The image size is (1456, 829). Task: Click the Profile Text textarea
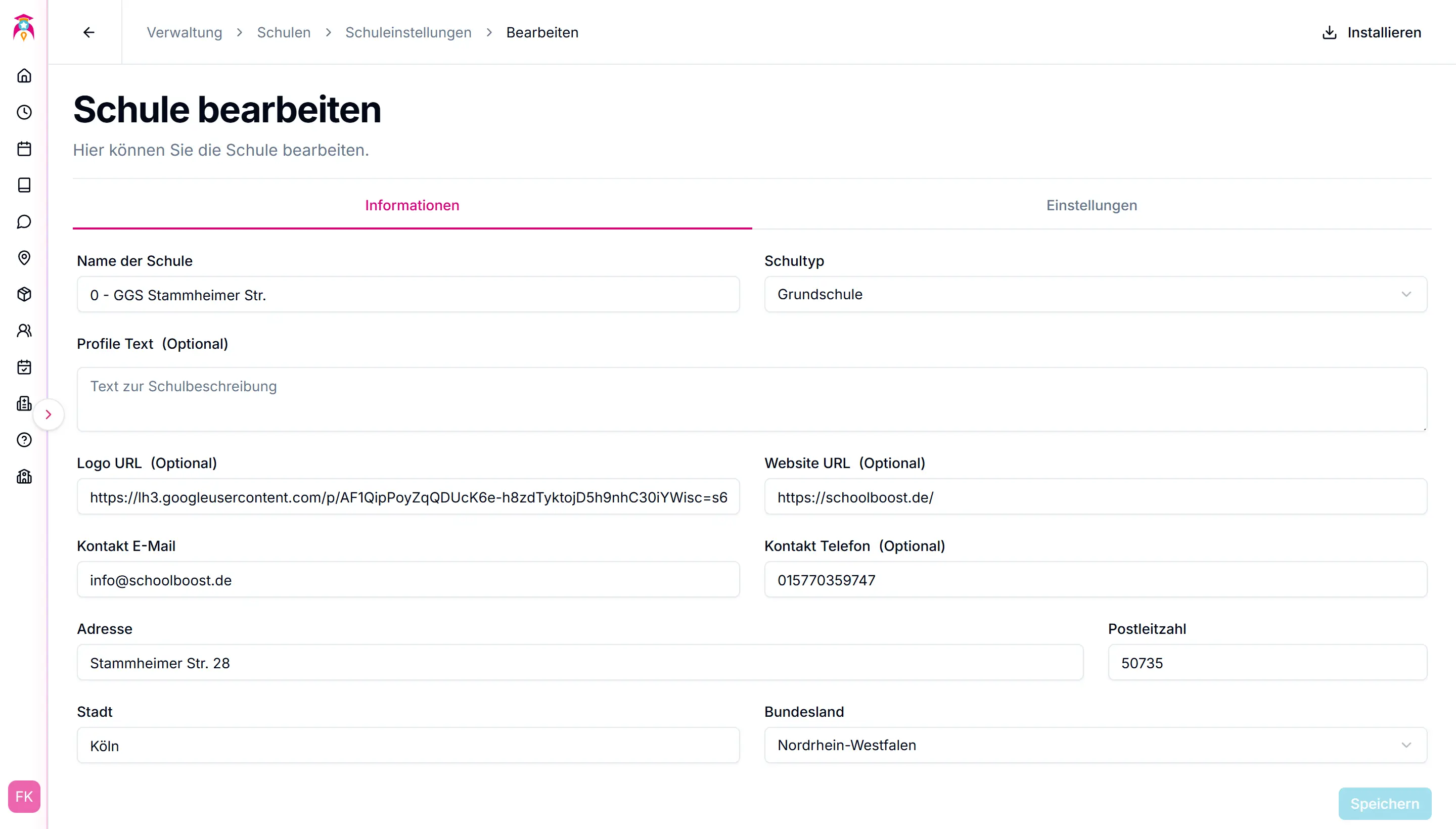point(751,399)
